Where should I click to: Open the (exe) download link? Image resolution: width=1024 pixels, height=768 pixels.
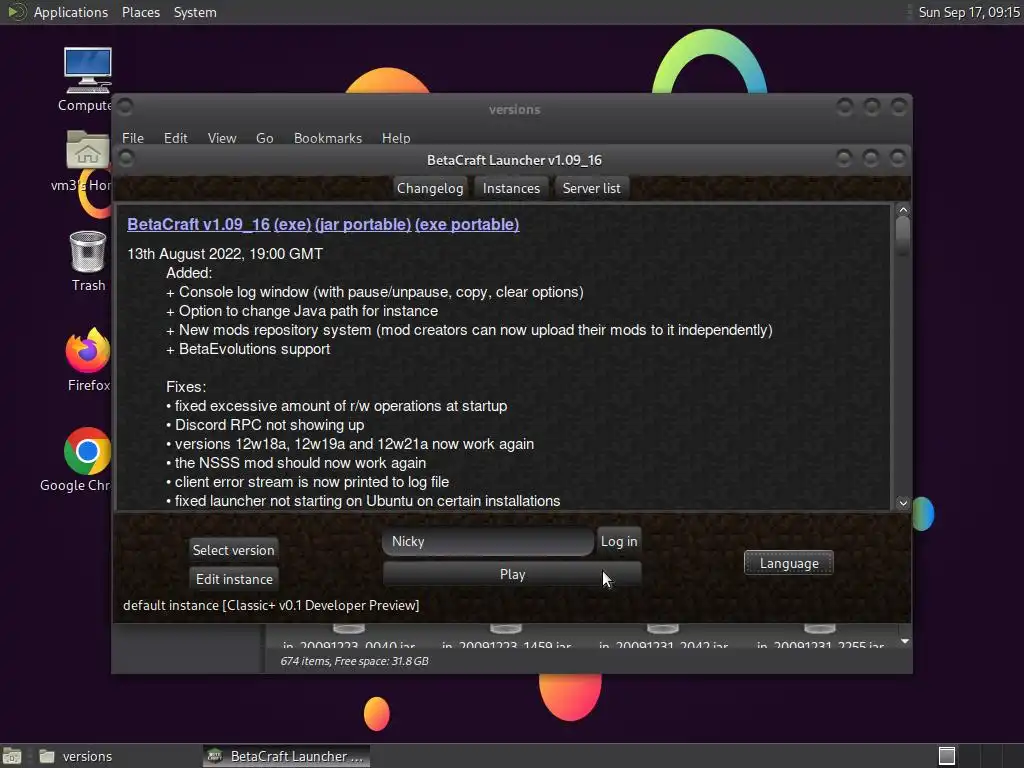click(293, 224)
